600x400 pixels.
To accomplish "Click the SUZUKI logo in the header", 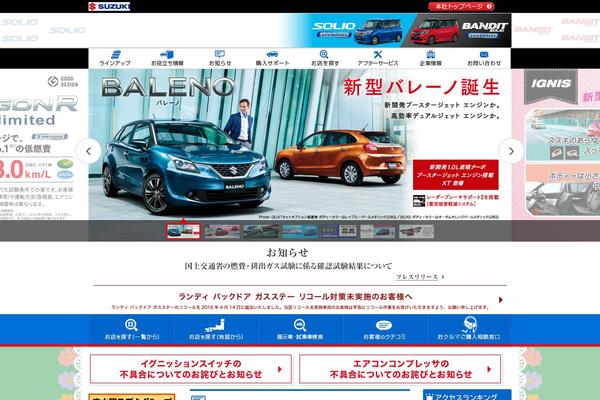I will pos(109,7).
